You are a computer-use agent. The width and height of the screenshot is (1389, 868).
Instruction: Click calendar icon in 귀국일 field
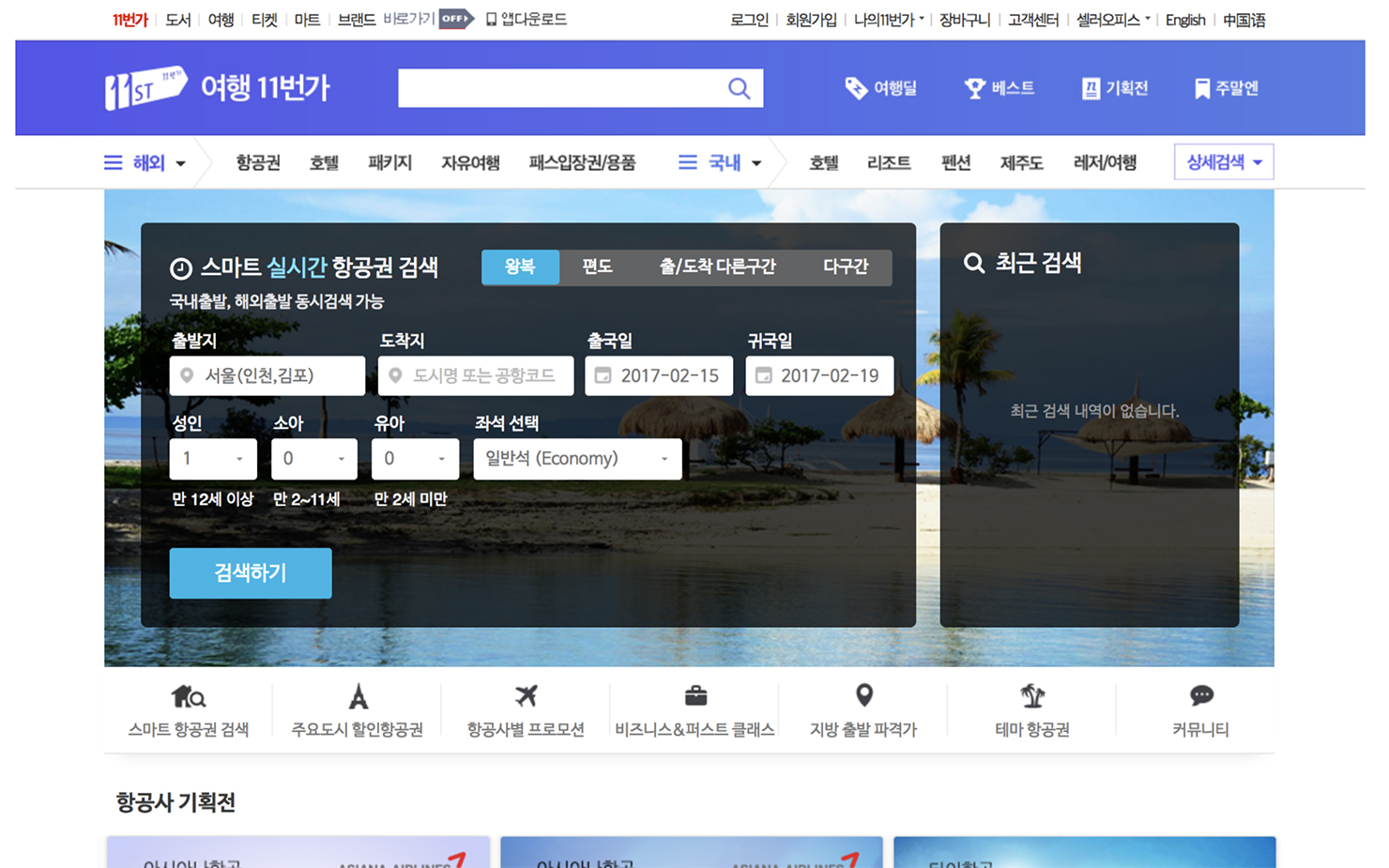click(x=764, y=375)
